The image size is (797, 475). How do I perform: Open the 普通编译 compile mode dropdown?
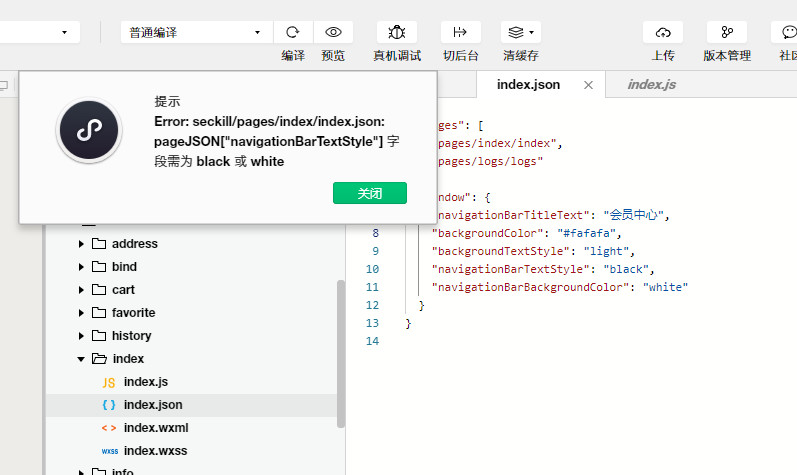pyautogui.click(x=194, y=32)
